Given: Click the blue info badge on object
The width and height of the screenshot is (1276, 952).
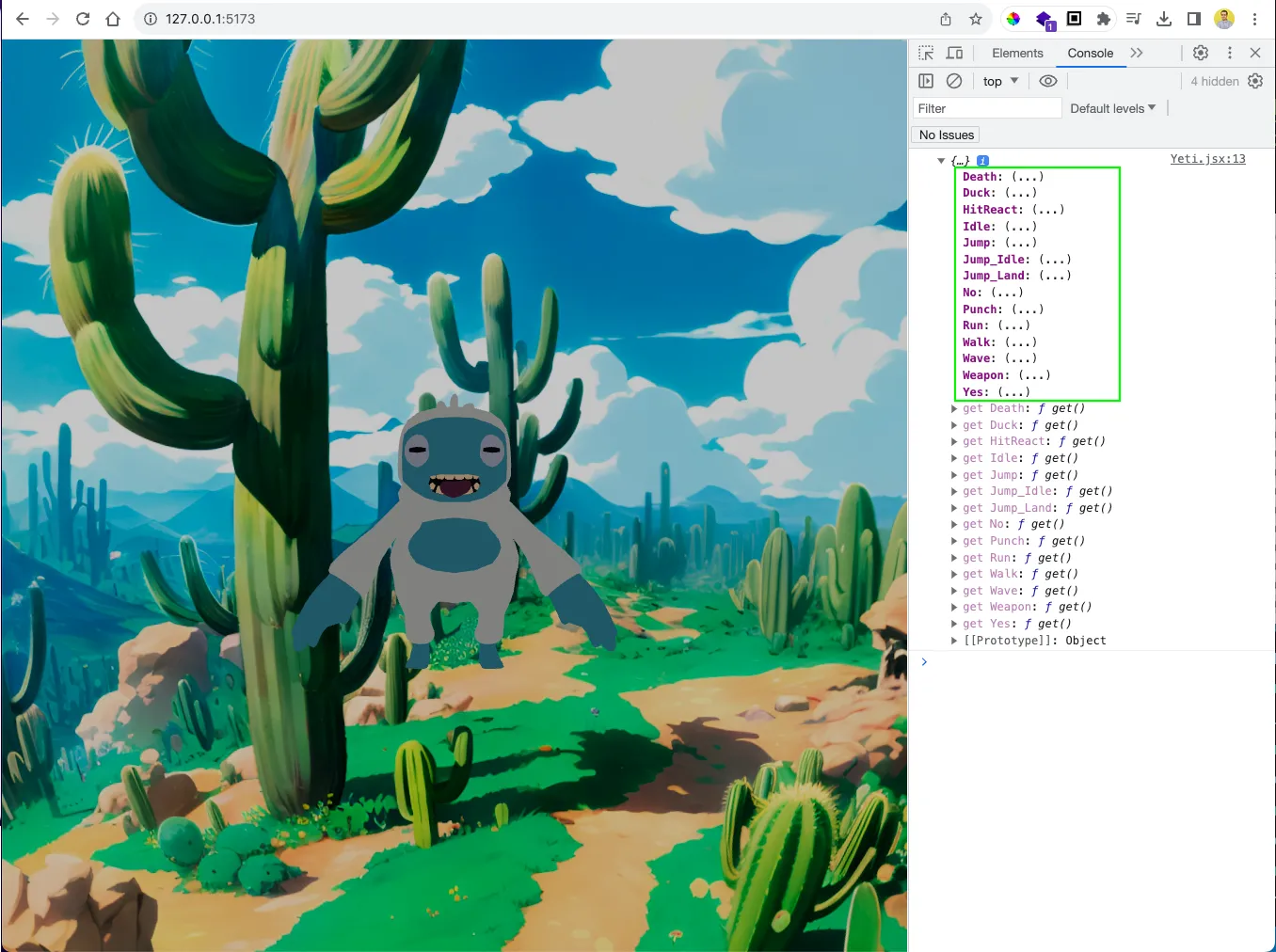Looking at the screenshot, I should (982, 161).
